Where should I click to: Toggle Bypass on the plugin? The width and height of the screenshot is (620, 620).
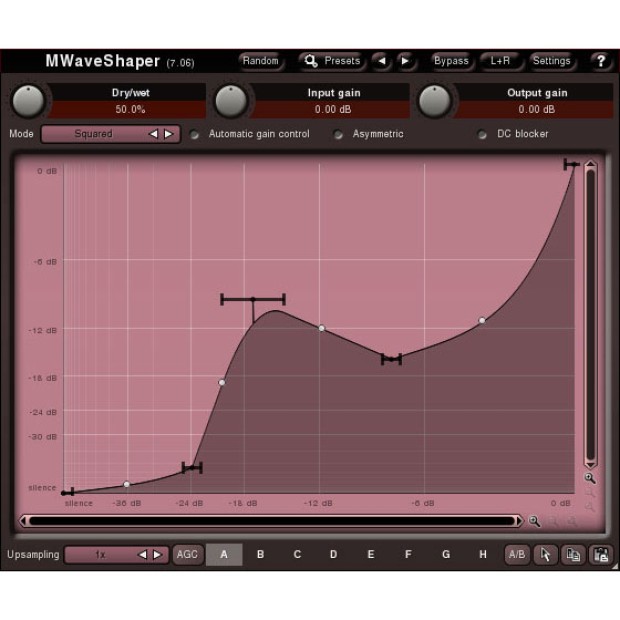[x=451, y=61]
